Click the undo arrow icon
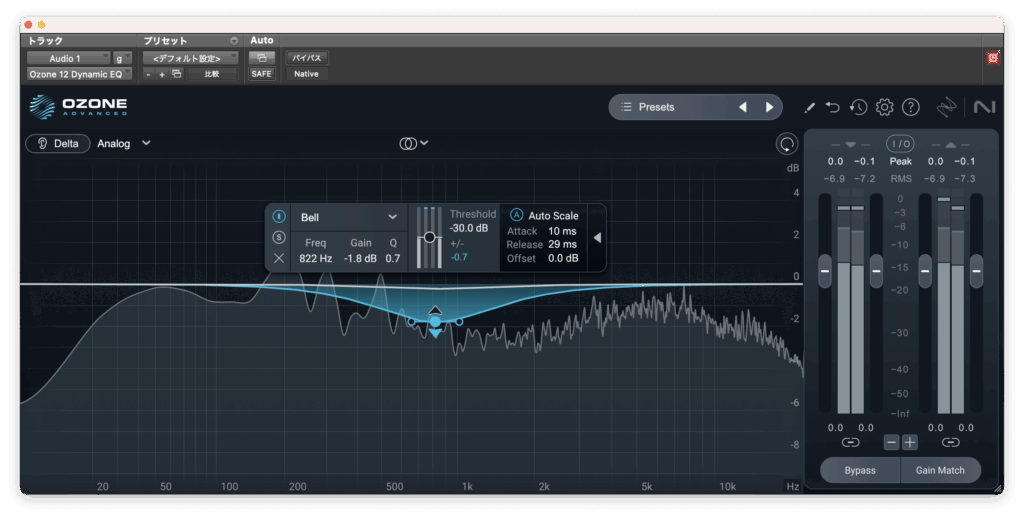 click(x=833, y=107)
